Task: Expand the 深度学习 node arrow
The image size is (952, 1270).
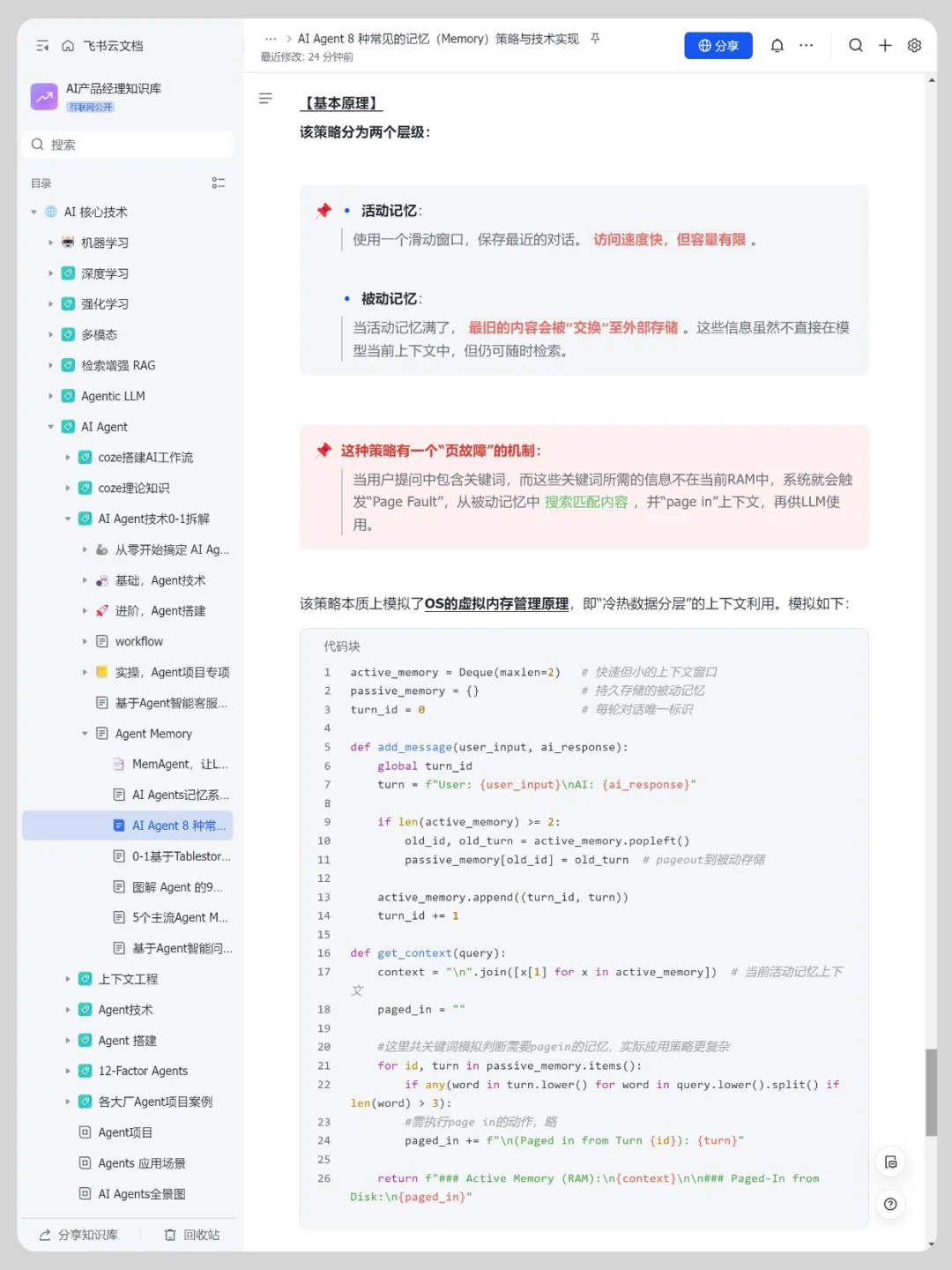Action: pyautogui.click(x=50, y=273)
